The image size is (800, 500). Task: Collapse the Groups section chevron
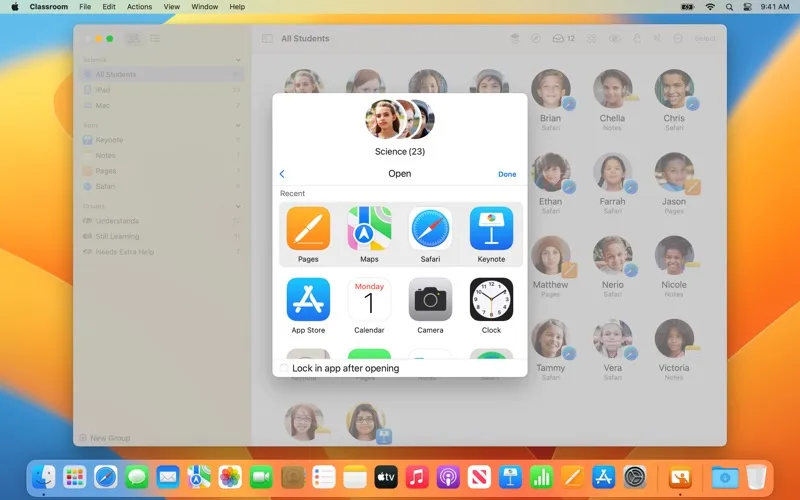[x=238, y=207]
